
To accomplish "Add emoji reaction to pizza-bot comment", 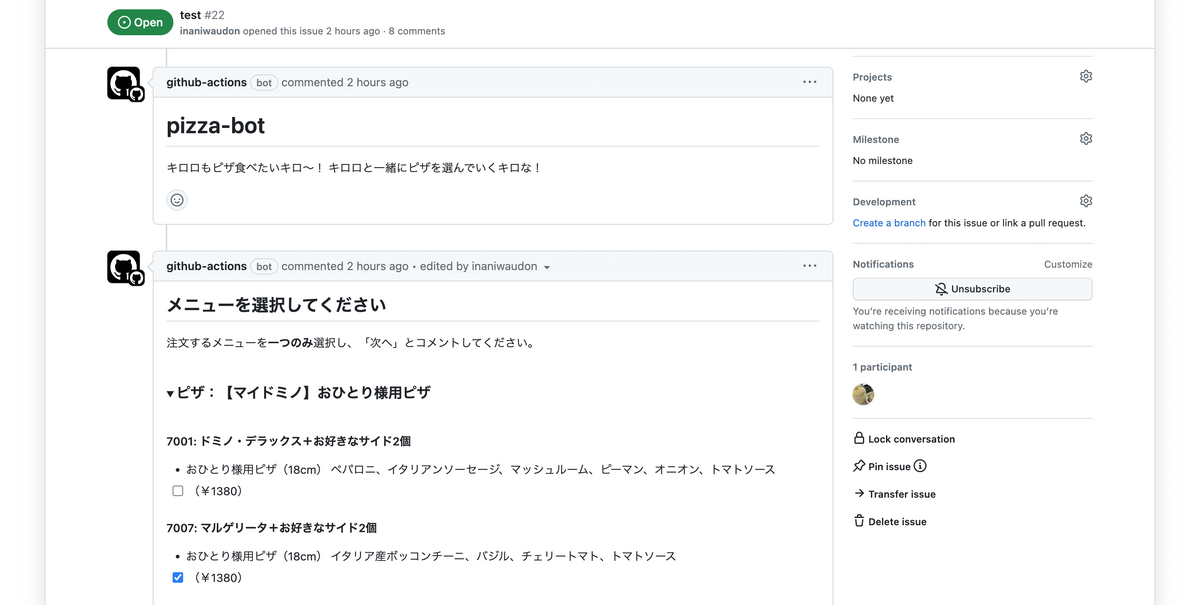I will pos(177,200).
